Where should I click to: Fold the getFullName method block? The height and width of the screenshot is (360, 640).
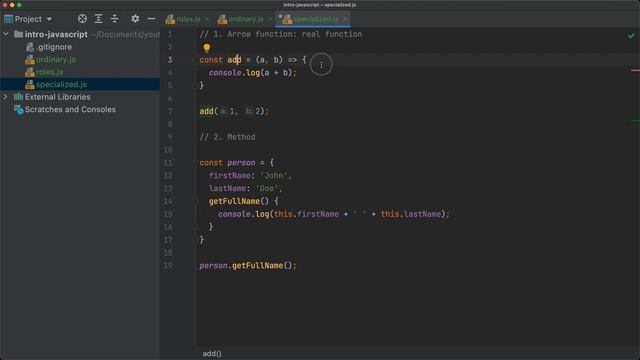click(x=196, y=201)
